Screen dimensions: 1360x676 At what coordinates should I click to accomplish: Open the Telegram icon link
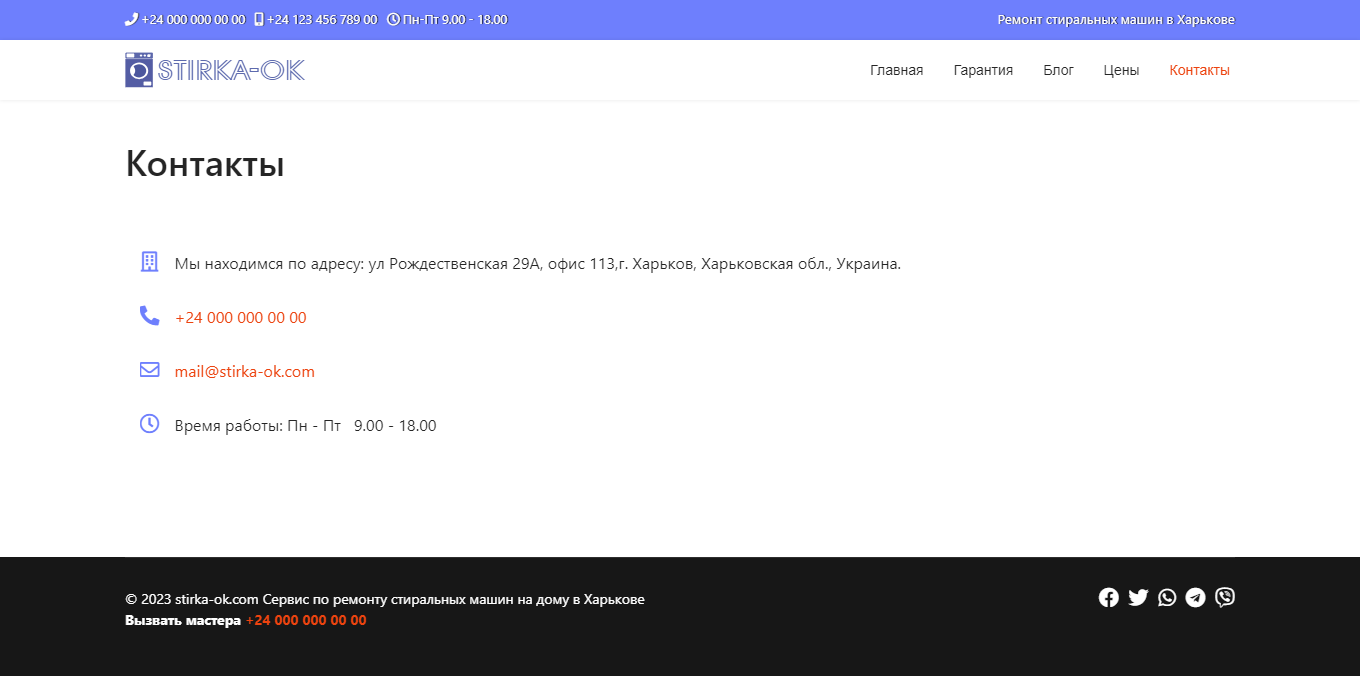coord(1195,598)
